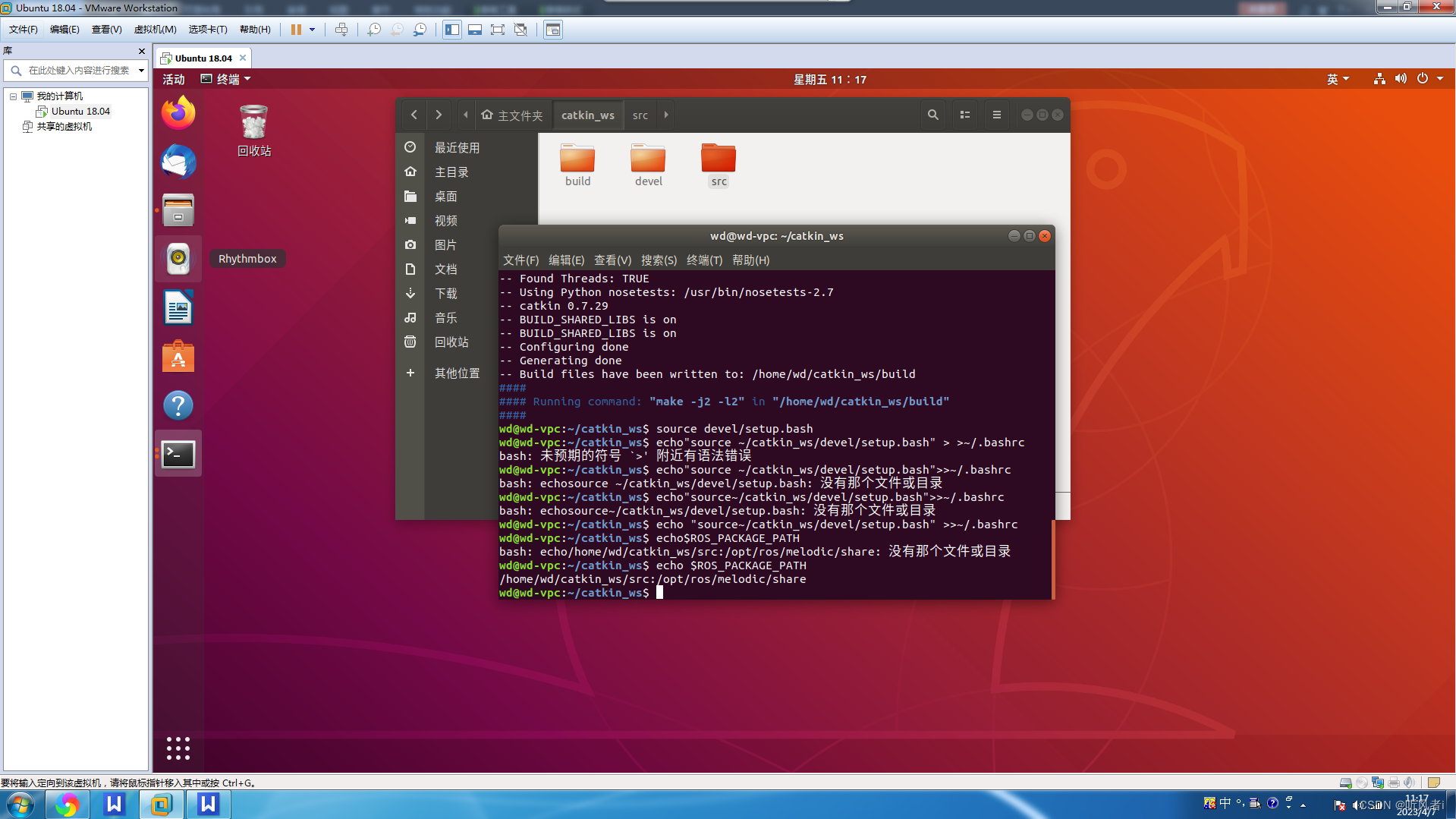Open the 终端 application menu in top bar
1456x819 pixels.
[225, 79]
